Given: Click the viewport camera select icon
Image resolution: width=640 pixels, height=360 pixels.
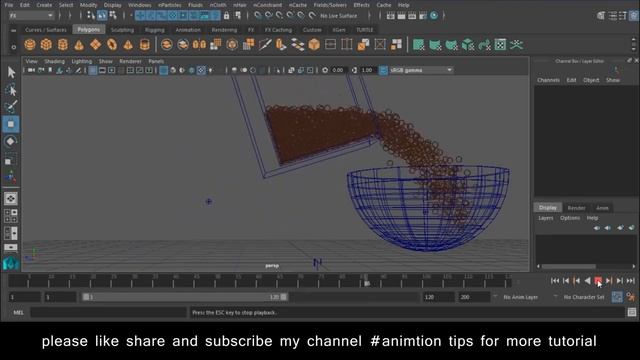Looking at the screenshot, I should (31, 70).
